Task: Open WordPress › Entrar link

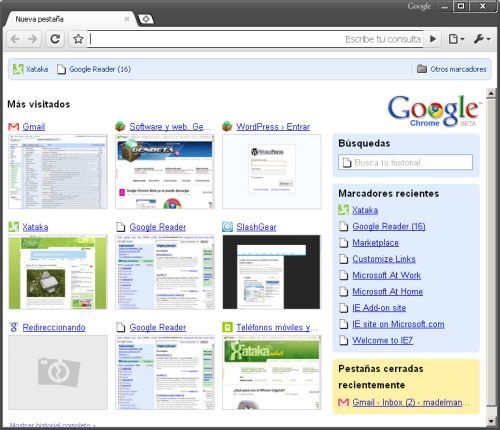Action: 273,127
